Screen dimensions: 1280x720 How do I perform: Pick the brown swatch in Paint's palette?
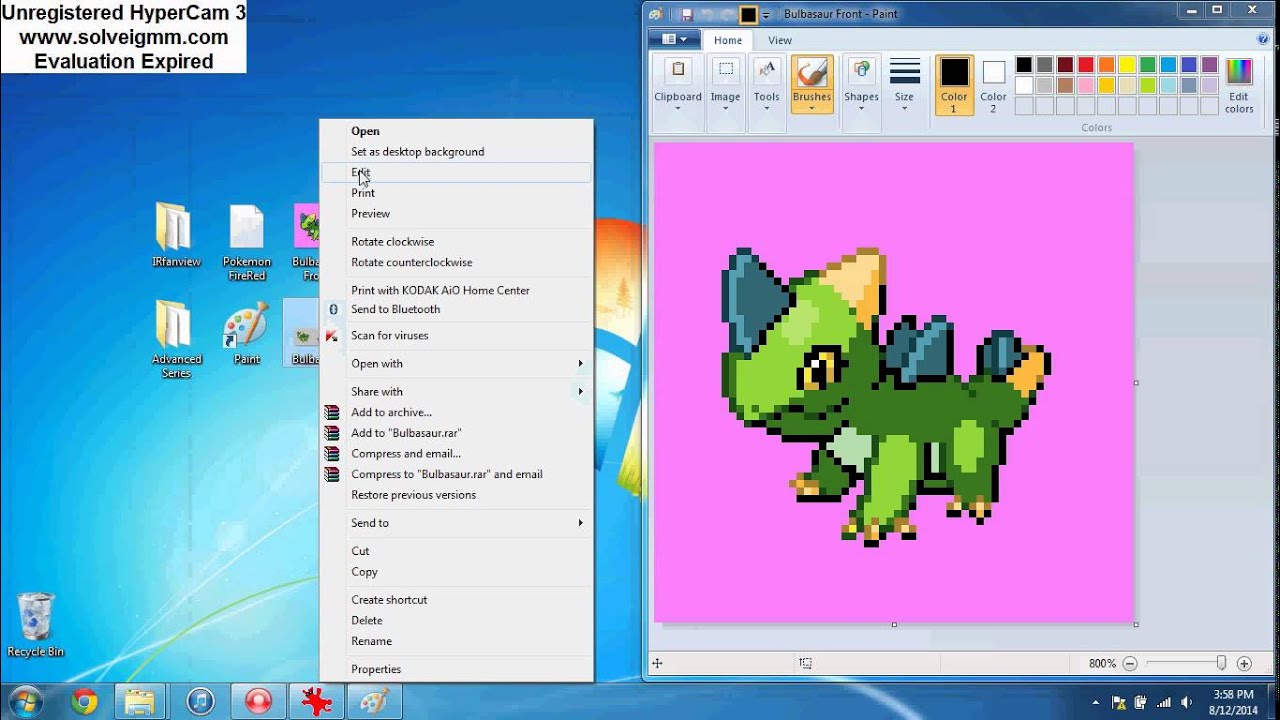[1065, 85]
